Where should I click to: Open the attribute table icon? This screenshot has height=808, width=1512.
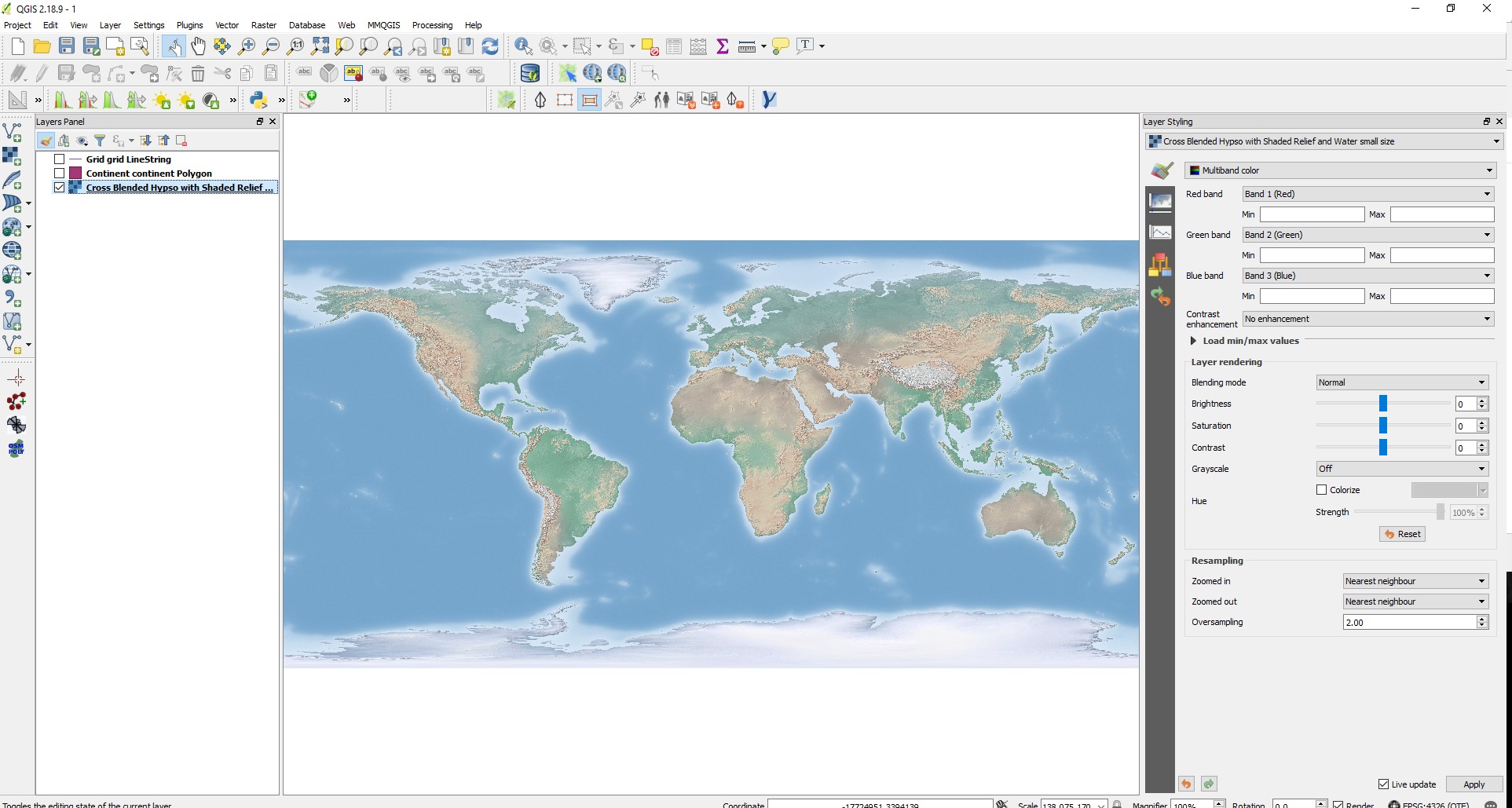coord(674,46)
